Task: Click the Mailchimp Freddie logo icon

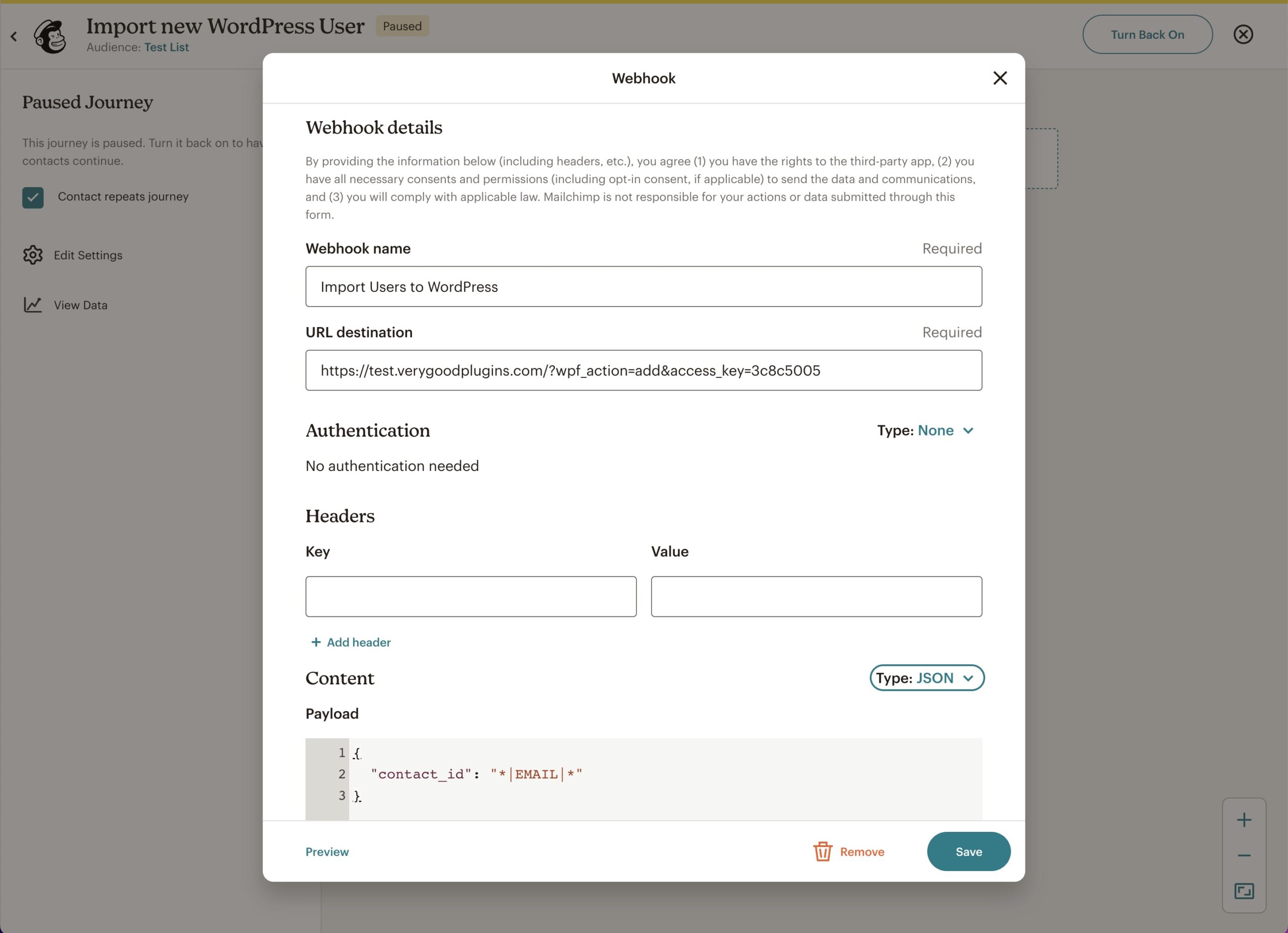Action: click(50, 36)
